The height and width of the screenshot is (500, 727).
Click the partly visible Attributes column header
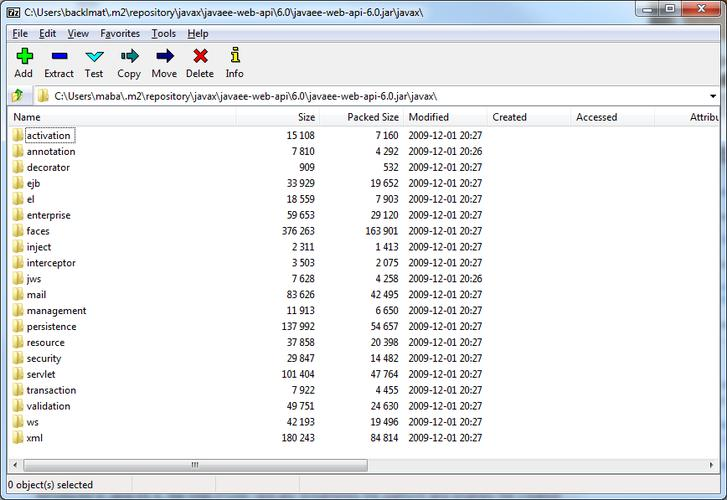tap(687, 117)
